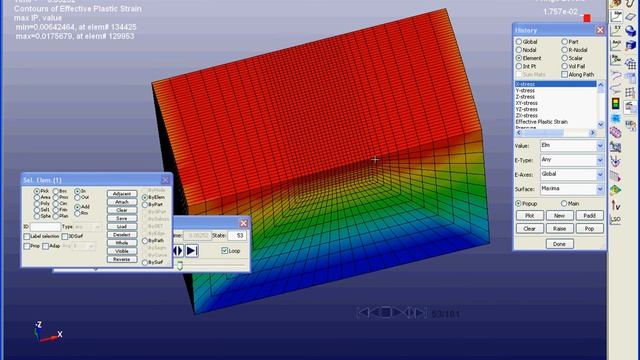This screenshot has height=360, width=640.
Task: Click the highlighted icon in right toolbar column
Action: (x=631, y=107)
